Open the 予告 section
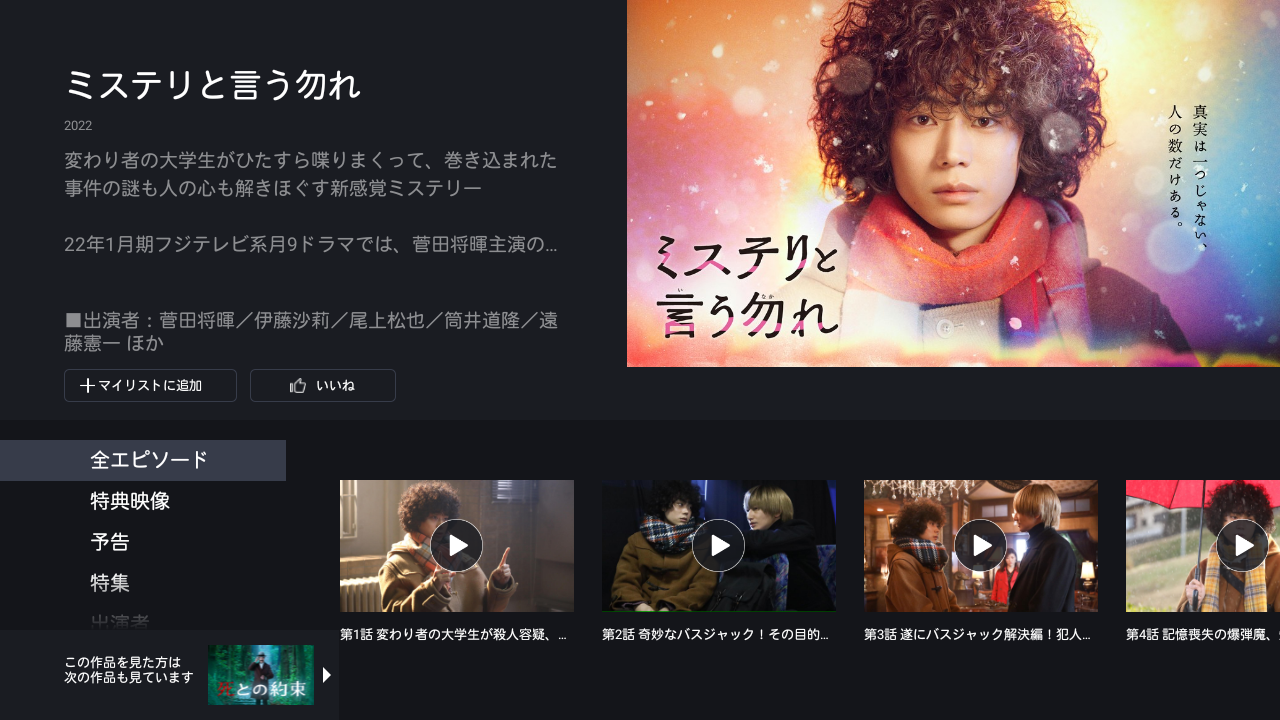 (110, 543)
